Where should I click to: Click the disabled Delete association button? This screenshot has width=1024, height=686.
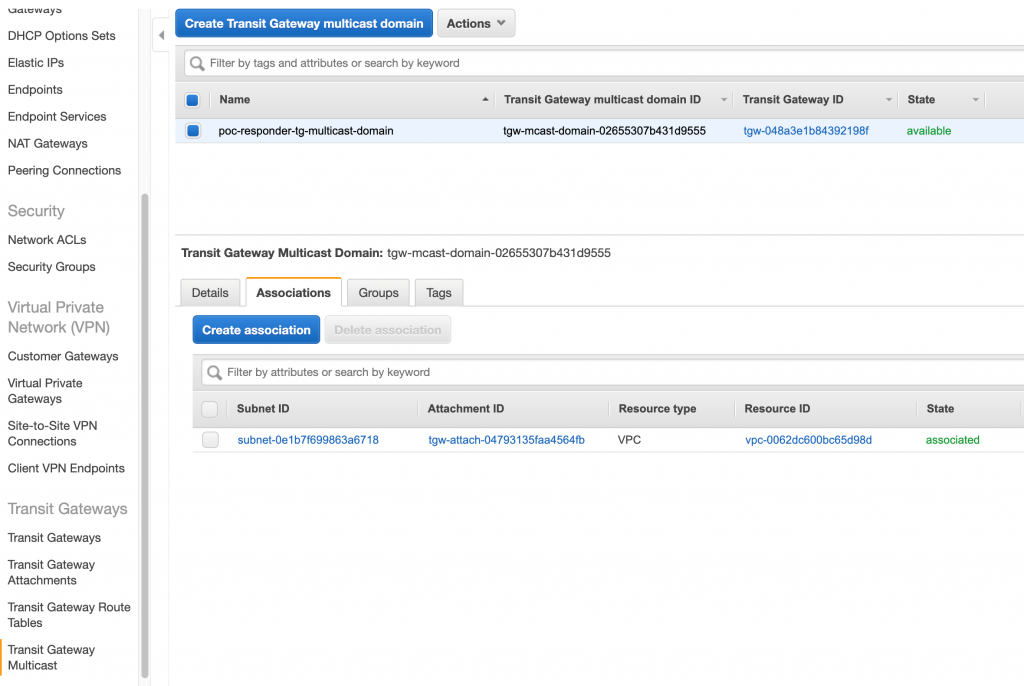point(388,330)
